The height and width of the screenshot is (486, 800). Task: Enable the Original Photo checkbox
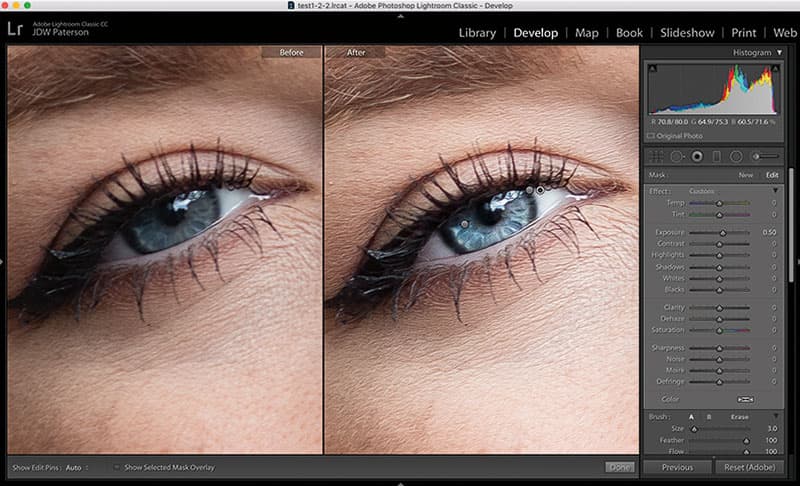[x=651, y=136]
